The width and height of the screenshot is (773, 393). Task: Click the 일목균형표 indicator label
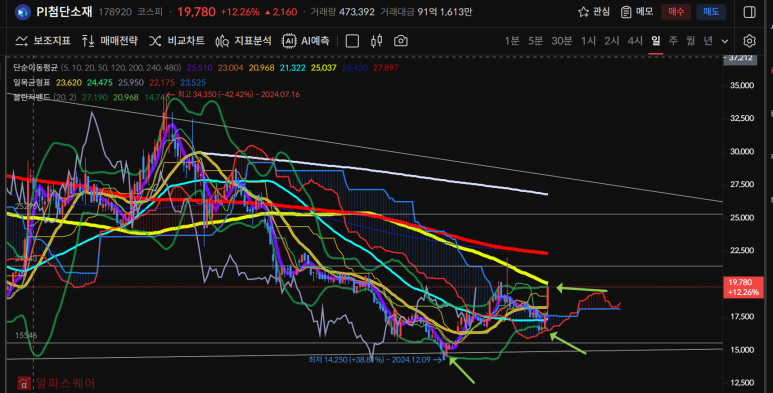[32, 82]
